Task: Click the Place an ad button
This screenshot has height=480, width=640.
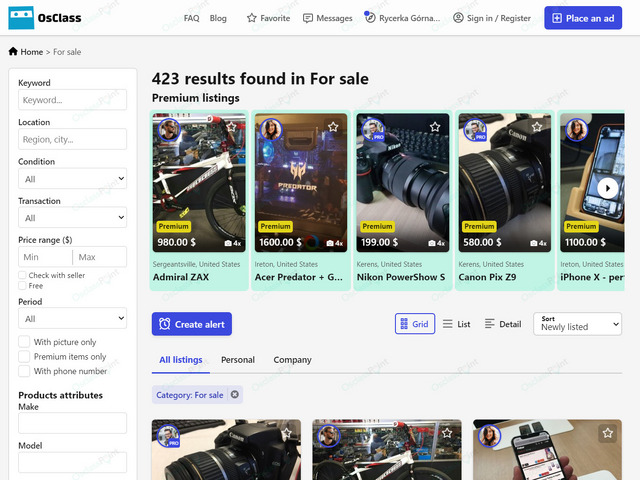Action: pos(583,18)
